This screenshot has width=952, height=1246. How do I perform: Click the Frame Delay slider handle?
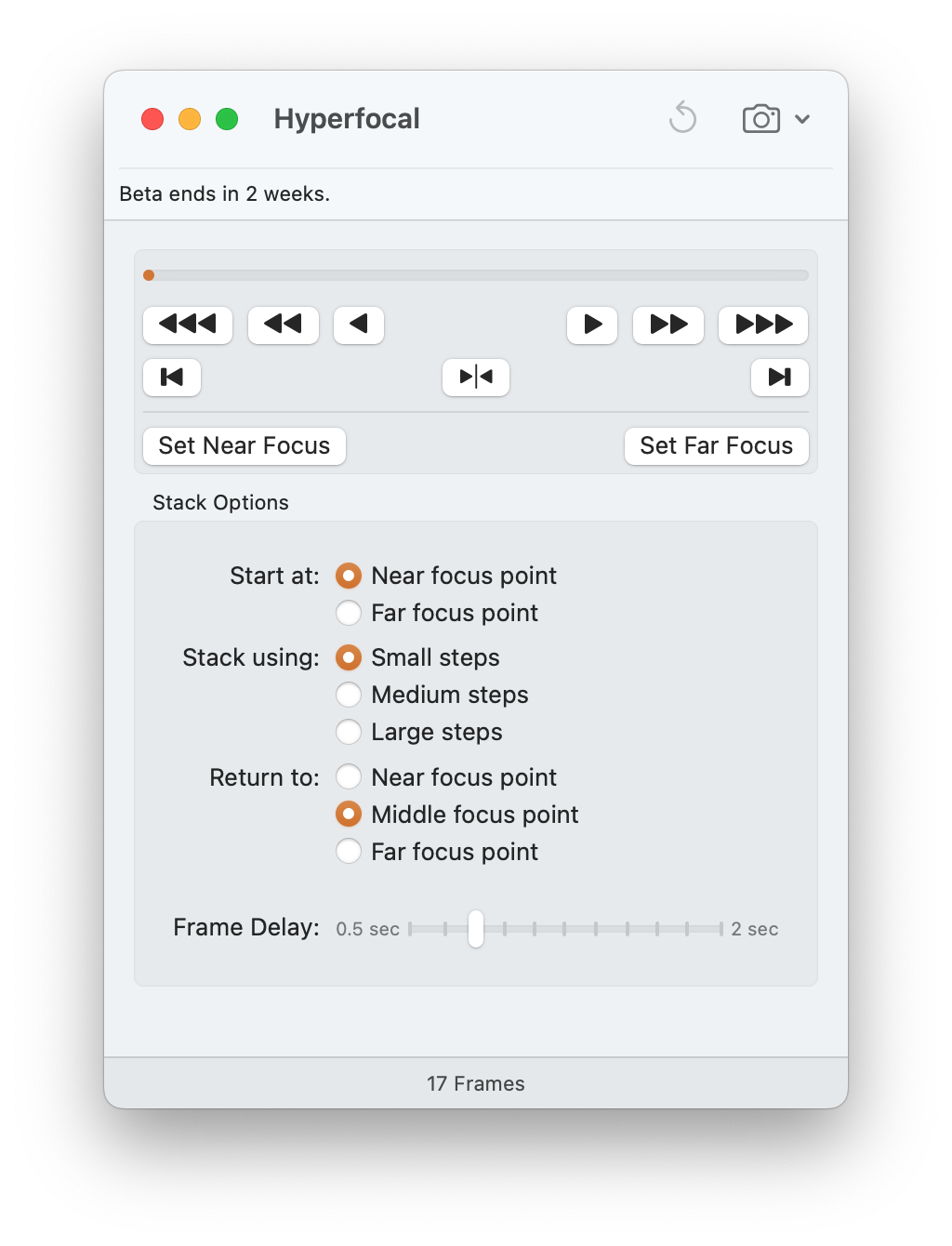tap(476, 929)
